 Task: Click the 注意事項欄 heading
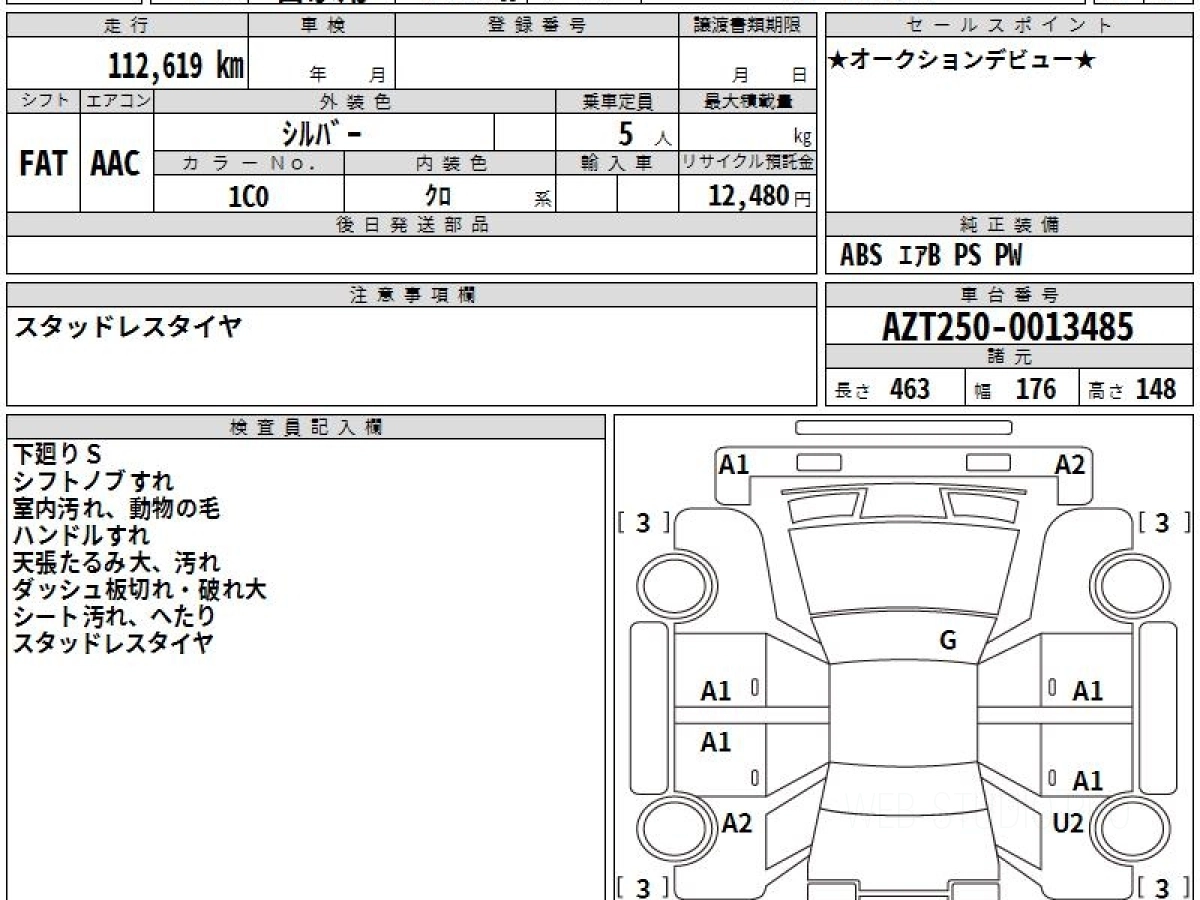click(412, 295)
